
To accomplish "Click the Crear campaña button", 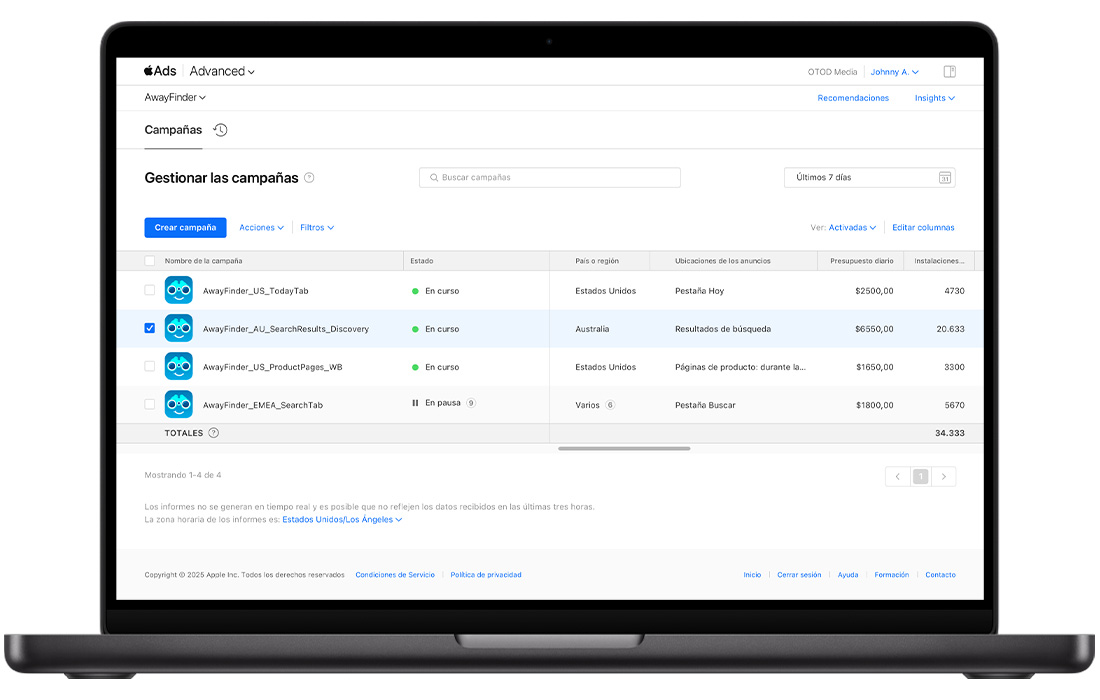I will (x=185, y=228).
